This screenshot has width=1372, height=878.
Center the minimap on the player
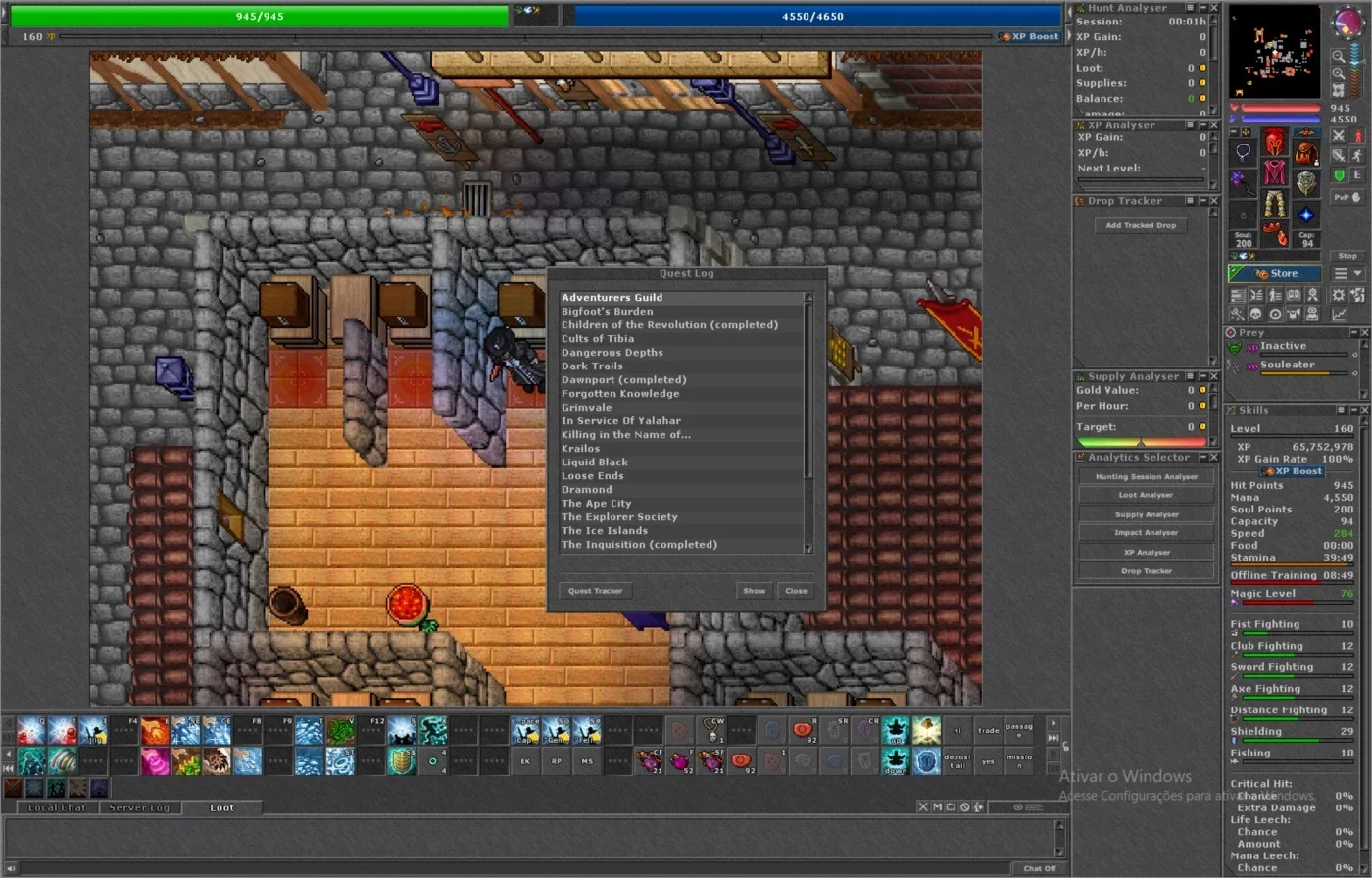pyautogui.click(x=1338, y=89)
